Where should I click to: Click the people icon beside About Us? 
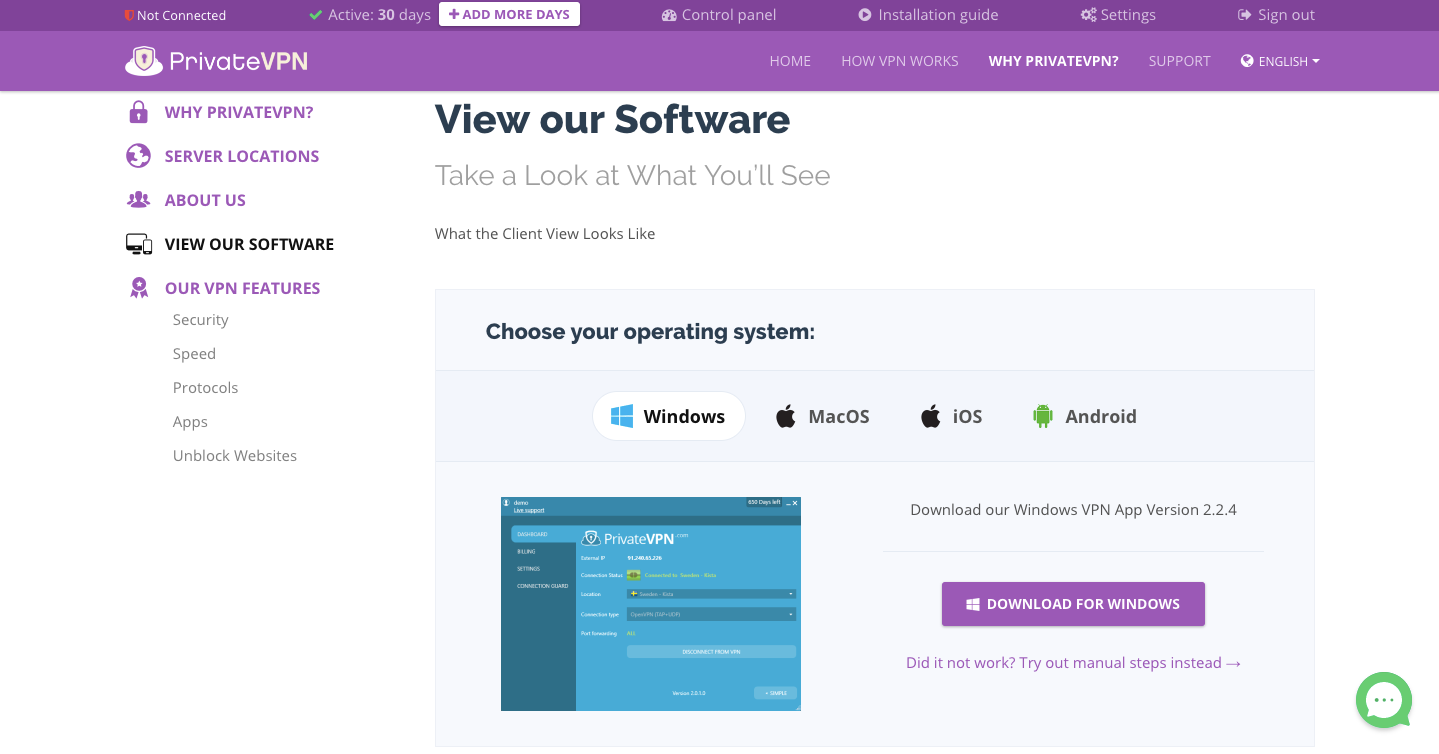tap(139, 200)
